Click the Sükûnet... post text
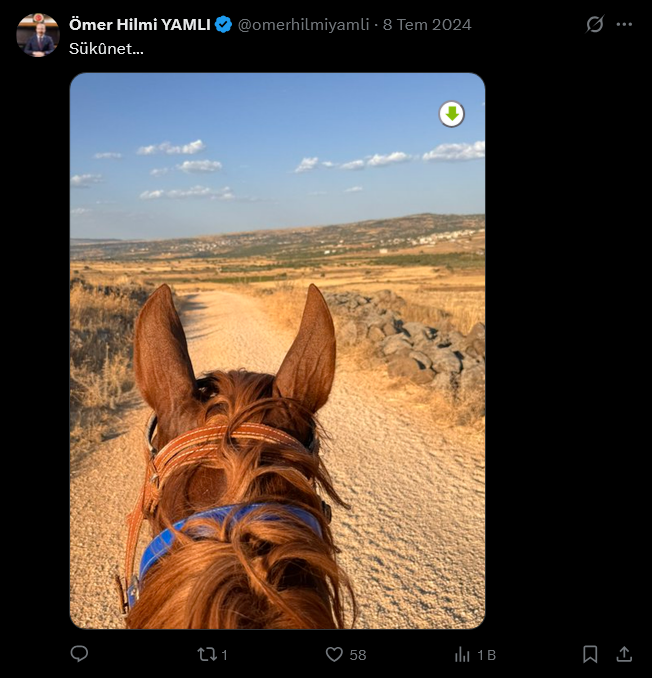The height and width of the screenshot is (678, 652). [106, 49]
